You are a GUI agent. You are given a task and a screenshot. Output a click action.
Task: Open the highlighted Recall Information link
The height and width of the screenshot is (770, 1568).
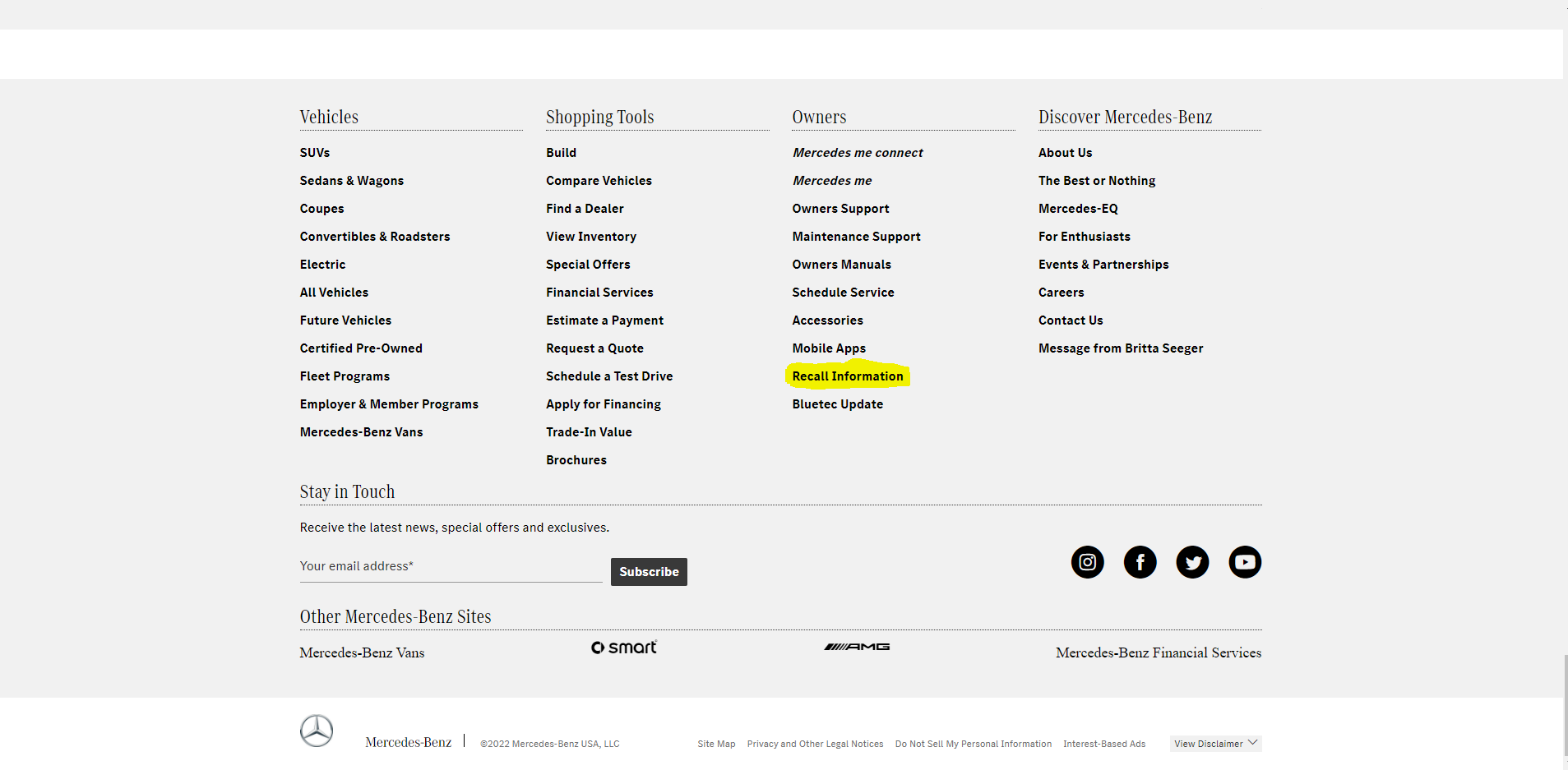point(848,376)
